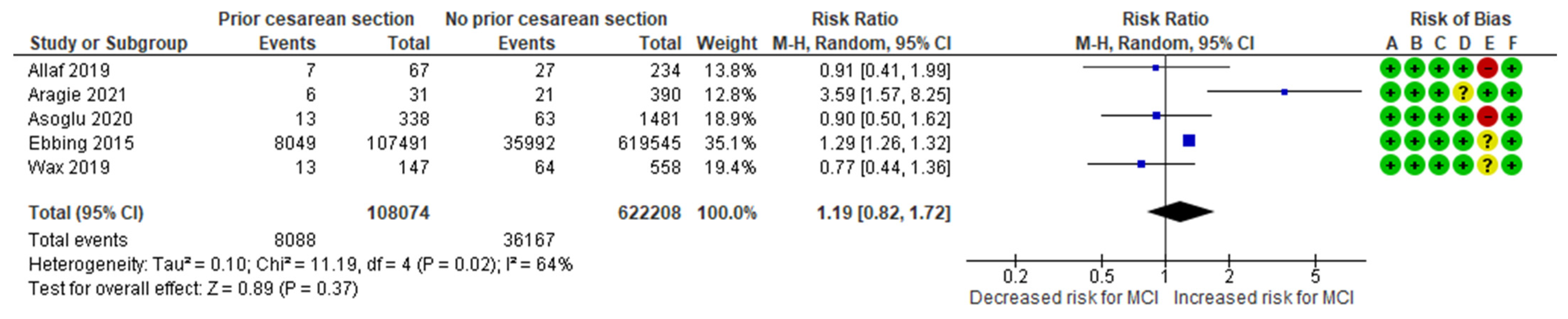Click the yellow question-mark circle for Aragie 2021
Image resolution: width=1568 pixels, height=319 pixels.
1463,92
